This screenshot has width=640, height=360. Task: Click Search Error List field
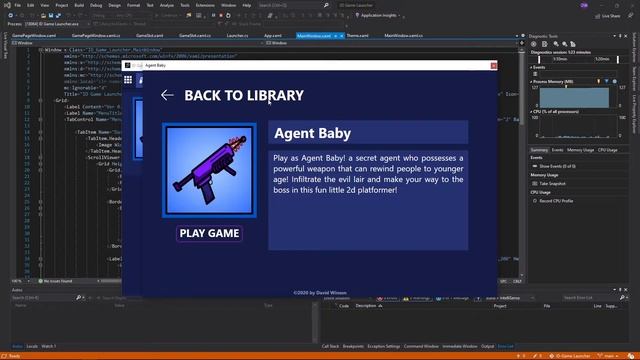[591, 298]
